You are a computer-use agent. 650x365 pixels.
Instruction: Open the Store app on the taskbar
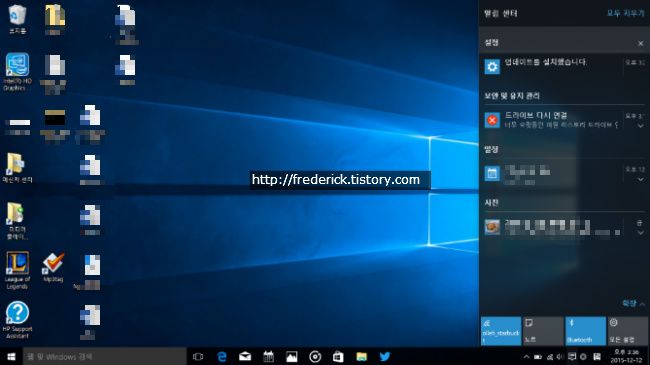click(x=338, y=357)
